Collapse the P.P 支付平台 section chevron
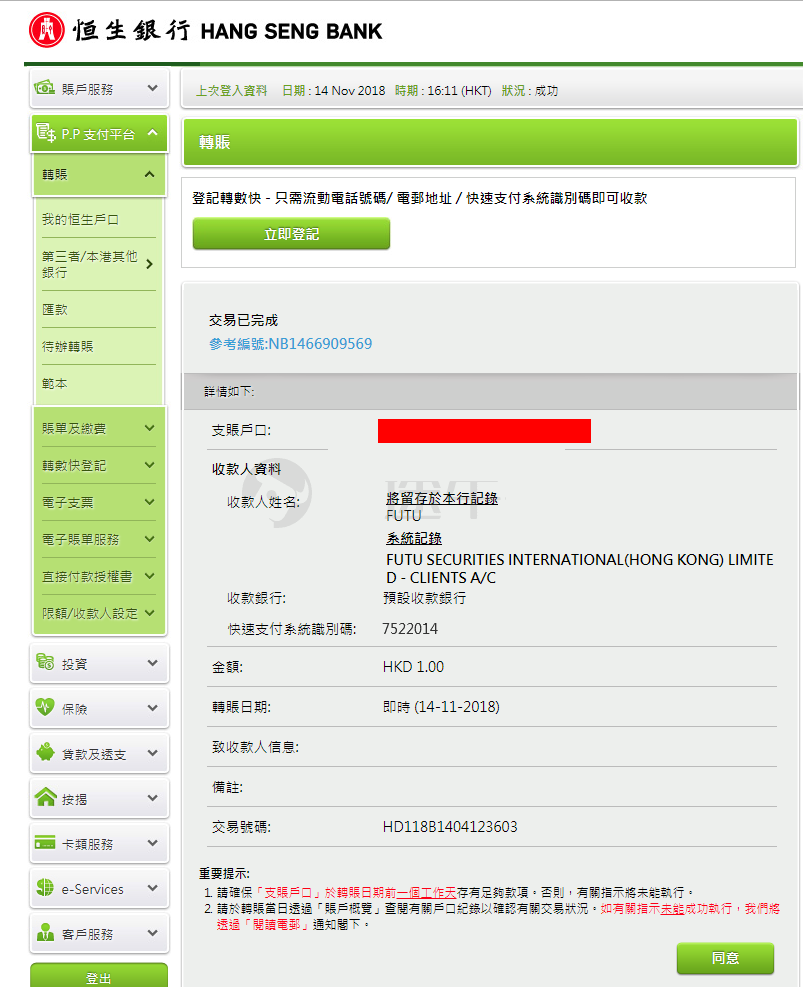 coord(152,133)
